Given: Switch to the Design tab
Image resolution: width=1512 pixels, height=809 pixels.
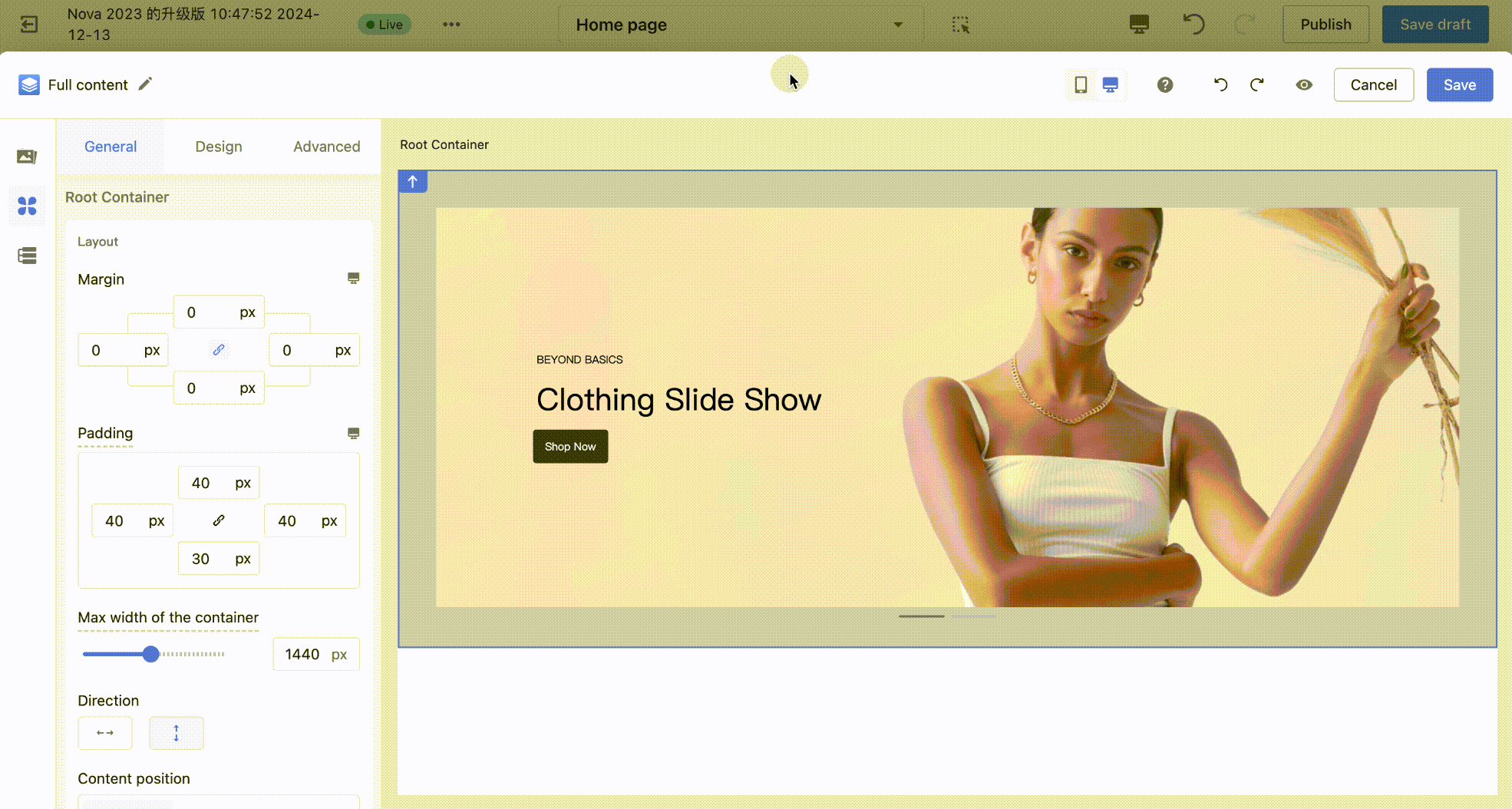Looking at the screenshot, I should tap(218, 147).
